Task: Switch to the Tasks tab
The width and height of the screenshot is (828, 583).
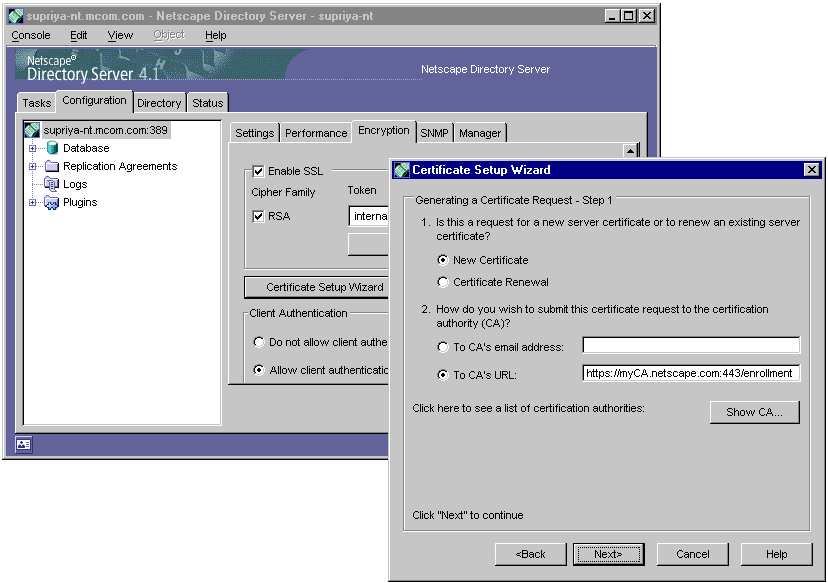Action: [x=36, y=103]
